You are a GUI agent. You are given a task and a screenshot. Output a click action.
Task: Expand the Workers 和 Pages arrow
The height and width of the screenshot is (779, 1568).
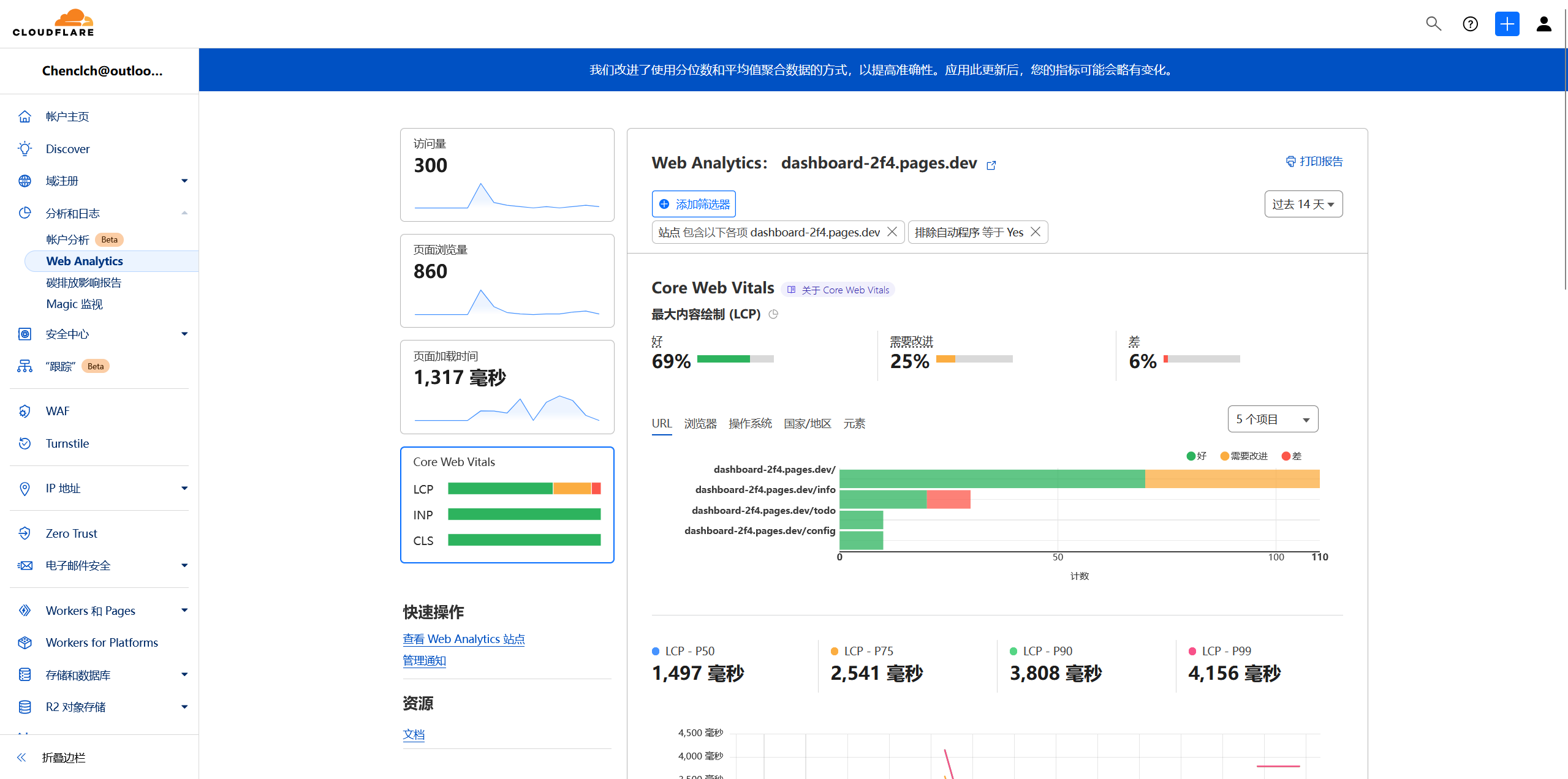click(184, 611)
